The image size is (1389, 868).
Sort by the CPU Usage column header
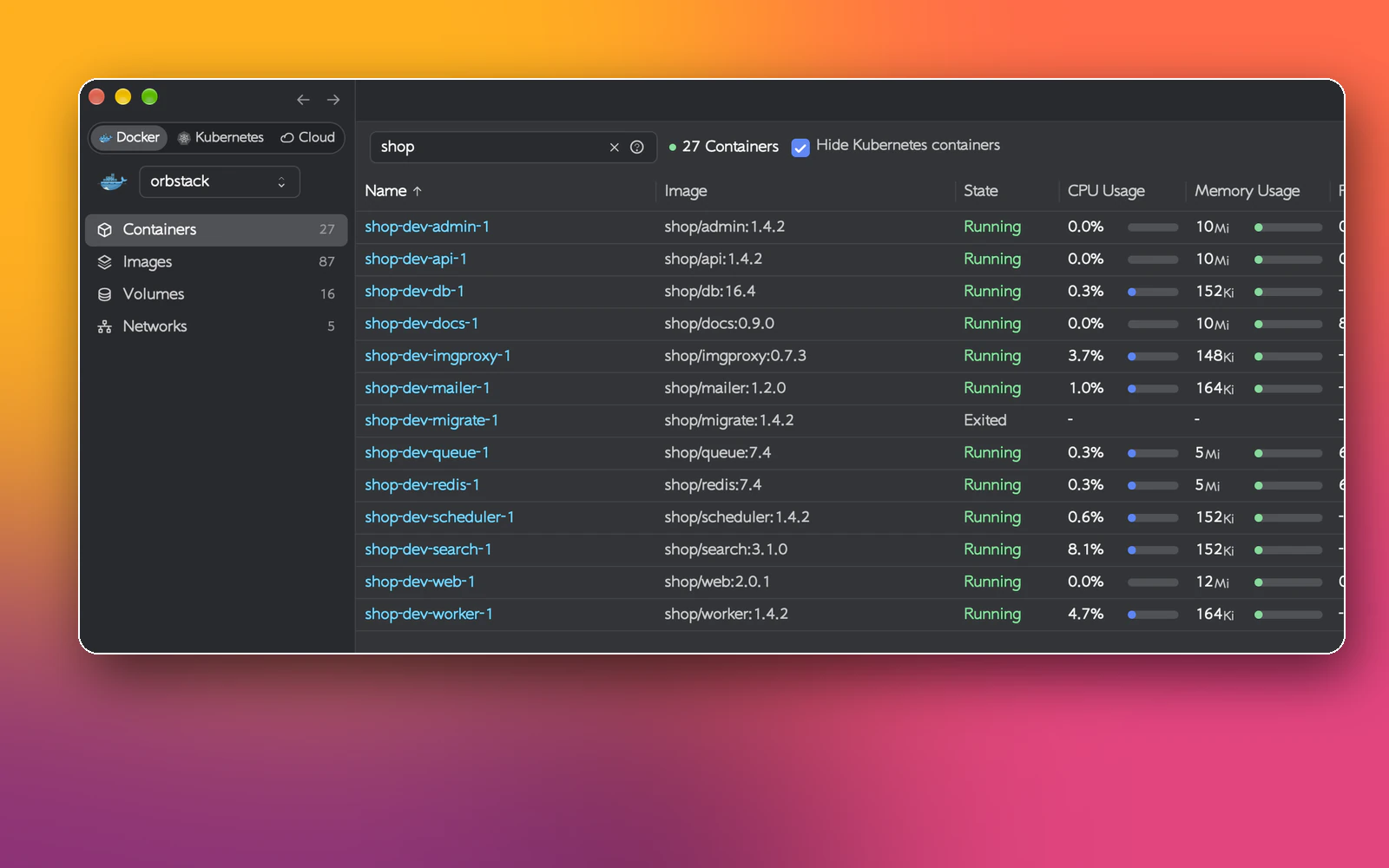click(1106, 191)
